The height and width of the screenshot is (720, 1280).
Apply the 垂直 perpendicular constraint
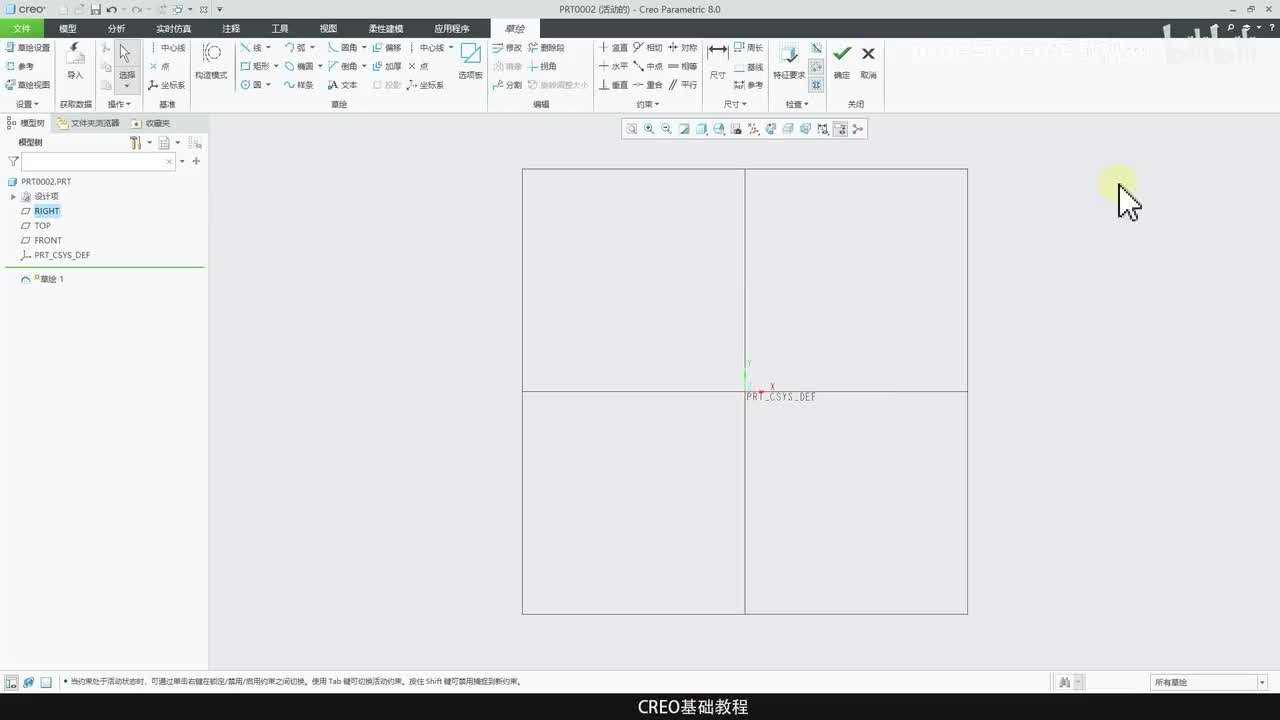[613, 85]
